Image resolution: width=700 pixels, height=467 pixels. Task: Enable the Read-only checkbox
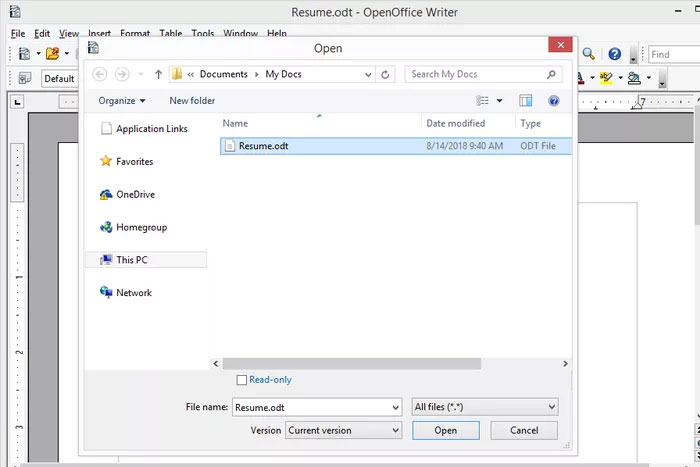[x=241, y=380]
